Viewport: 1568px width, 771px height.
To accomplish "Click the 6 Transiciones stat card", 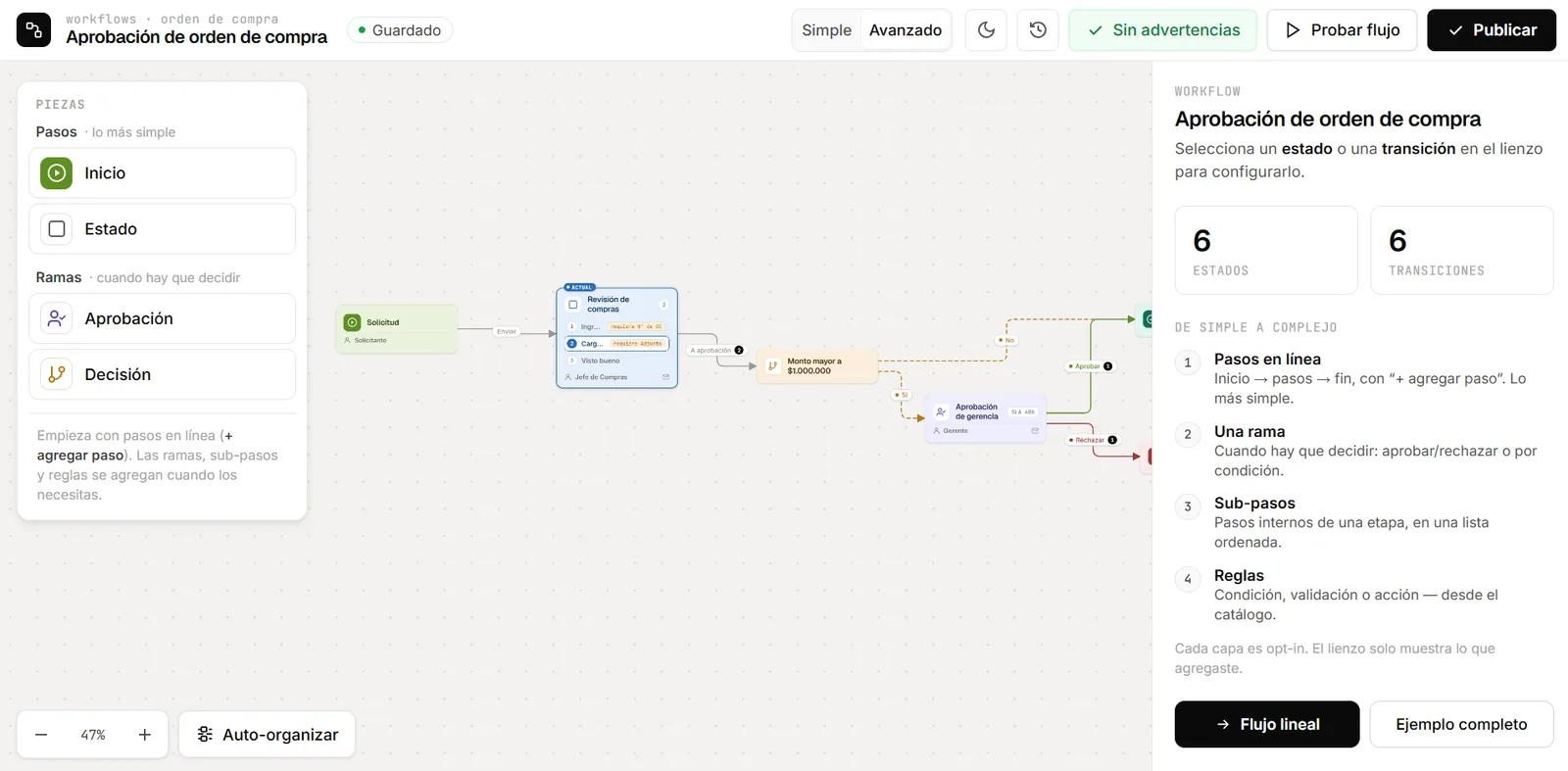I will click(1462, 250).
